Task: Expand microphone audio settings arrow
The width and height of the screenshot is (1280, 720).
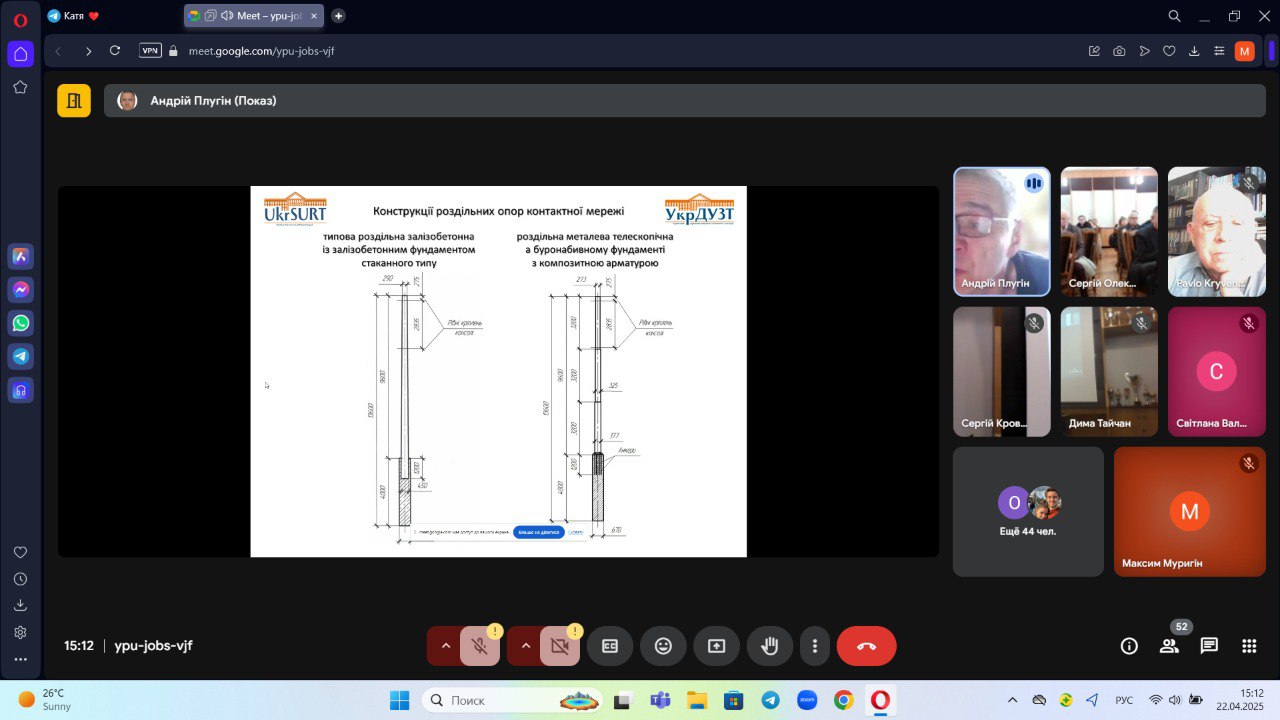Action: point(446,646)
